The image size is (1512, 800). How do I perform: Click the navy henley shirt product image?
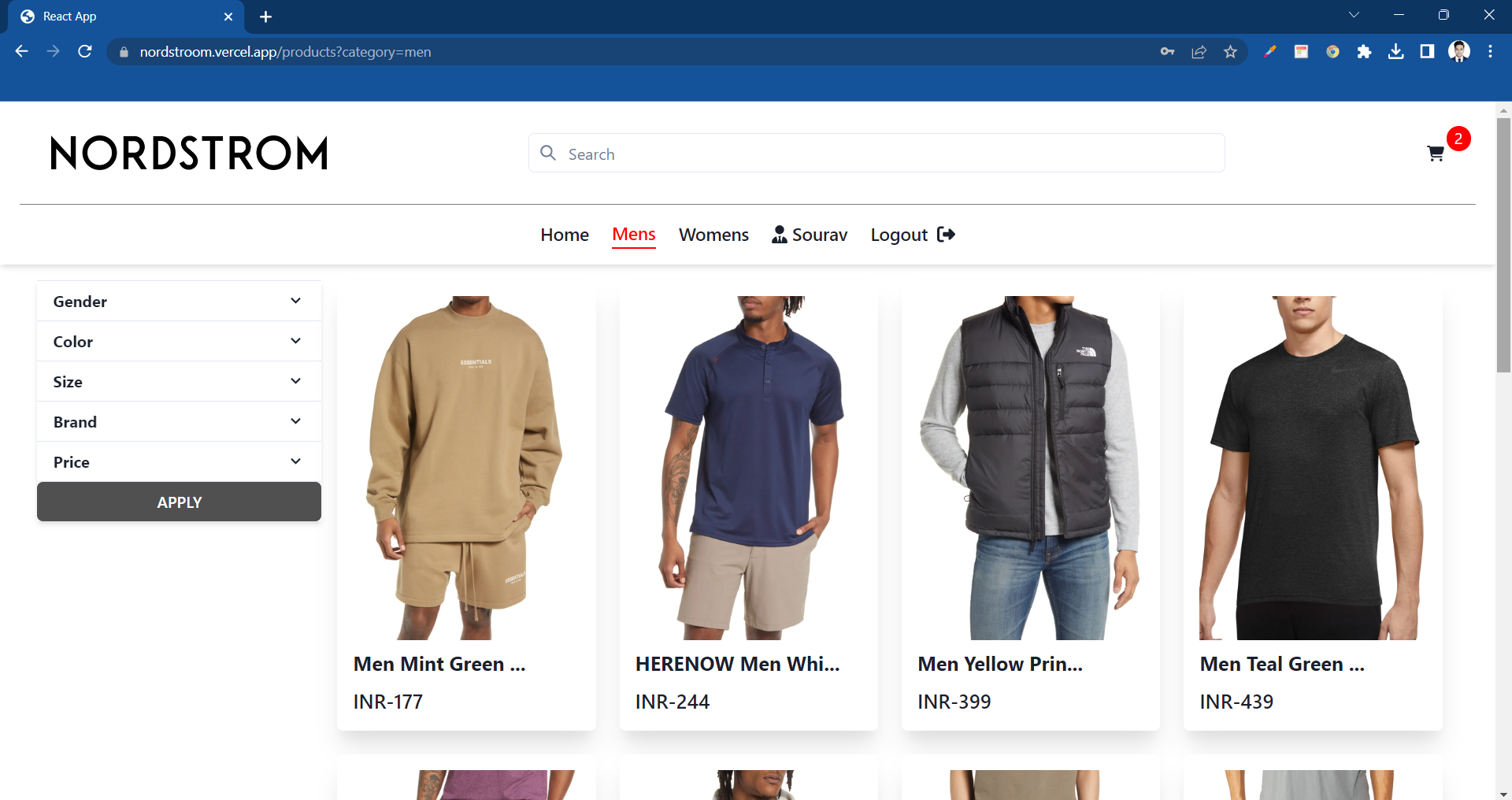pos(749,468)
